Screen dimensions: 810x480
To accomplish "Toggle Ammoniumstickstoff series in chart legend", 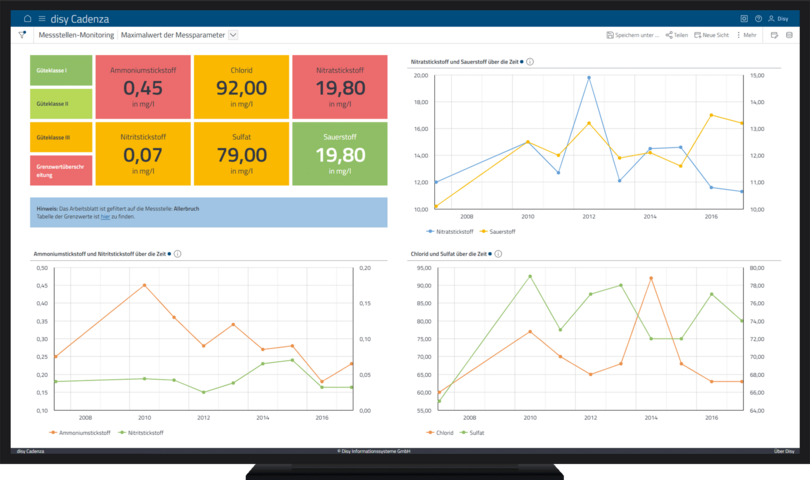I will (x=80, y=432).
